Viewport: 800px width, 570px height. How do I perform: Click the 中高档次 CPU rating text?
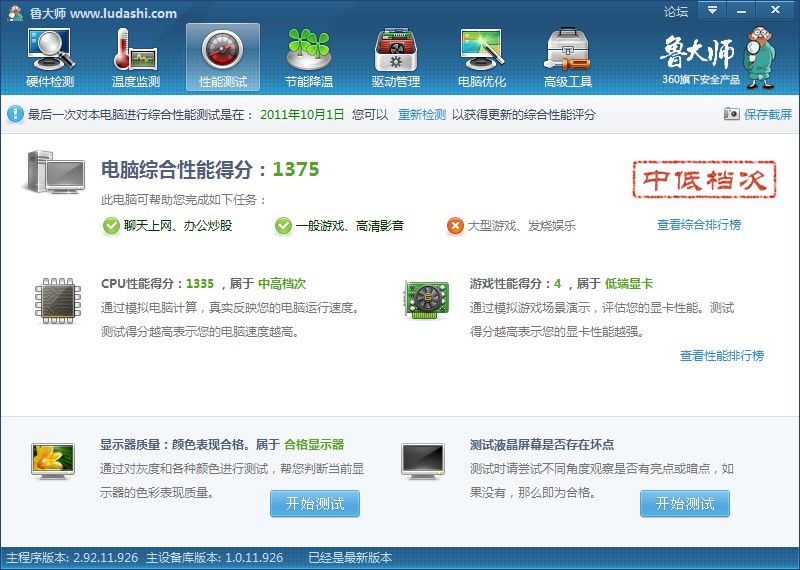tap(282, 284)
